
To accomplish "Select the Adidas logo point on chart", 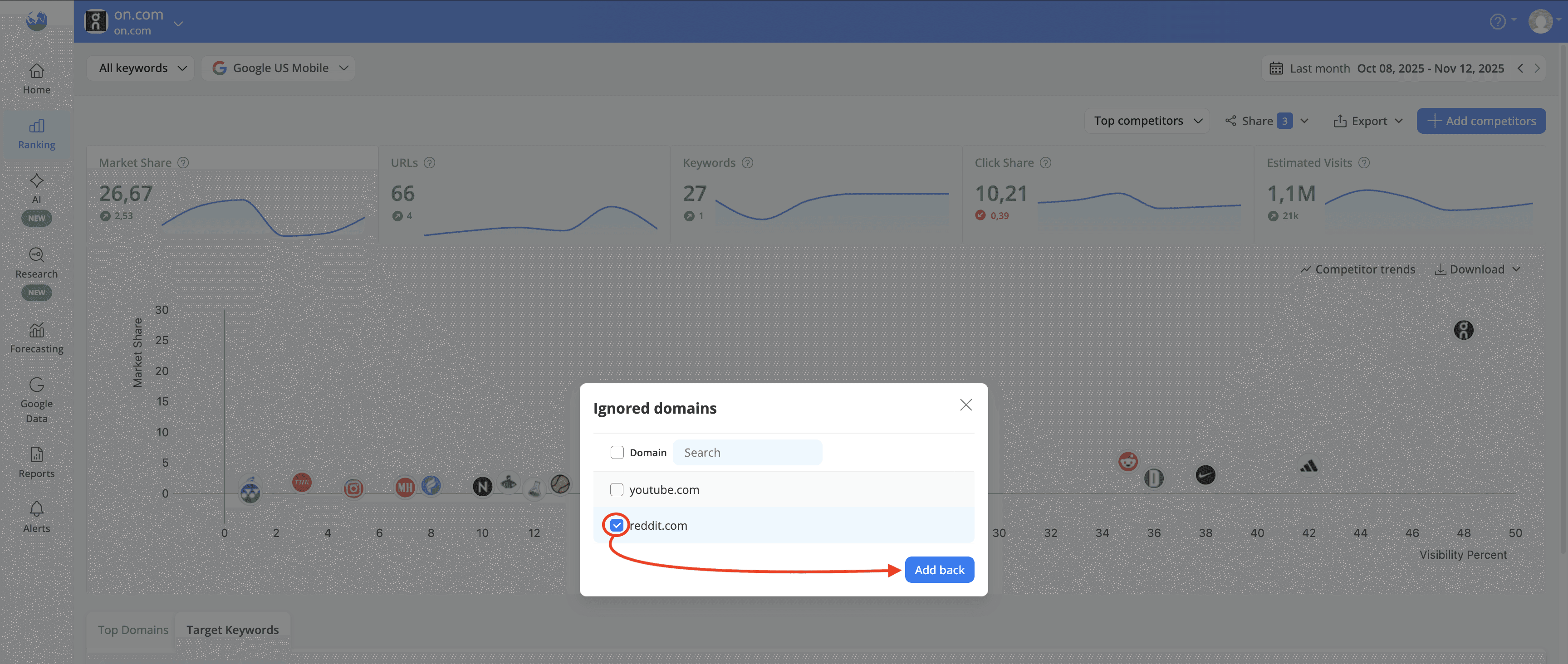I will click(1308, 467).
